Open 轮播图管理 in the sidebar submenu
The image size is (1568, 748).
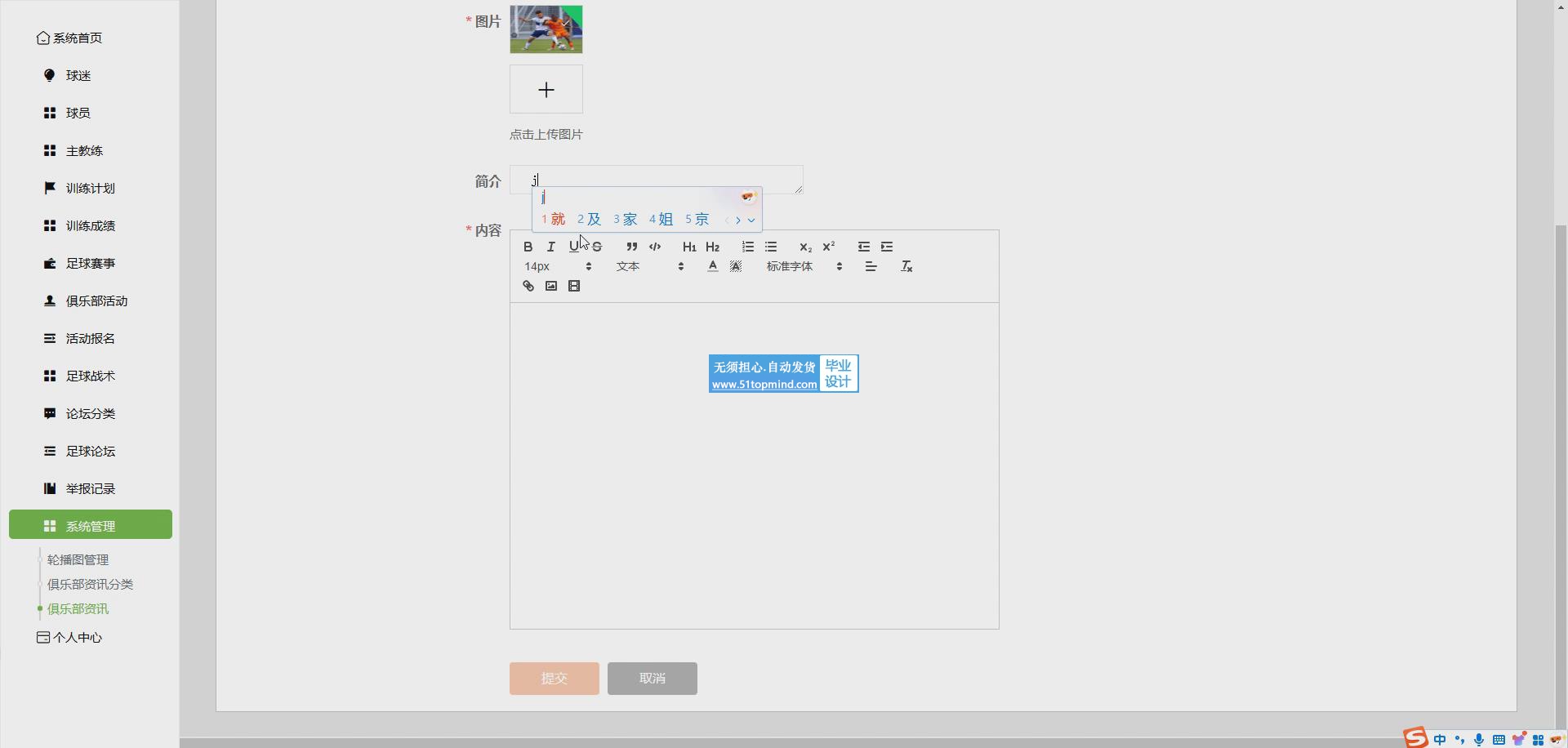point(78,559)
